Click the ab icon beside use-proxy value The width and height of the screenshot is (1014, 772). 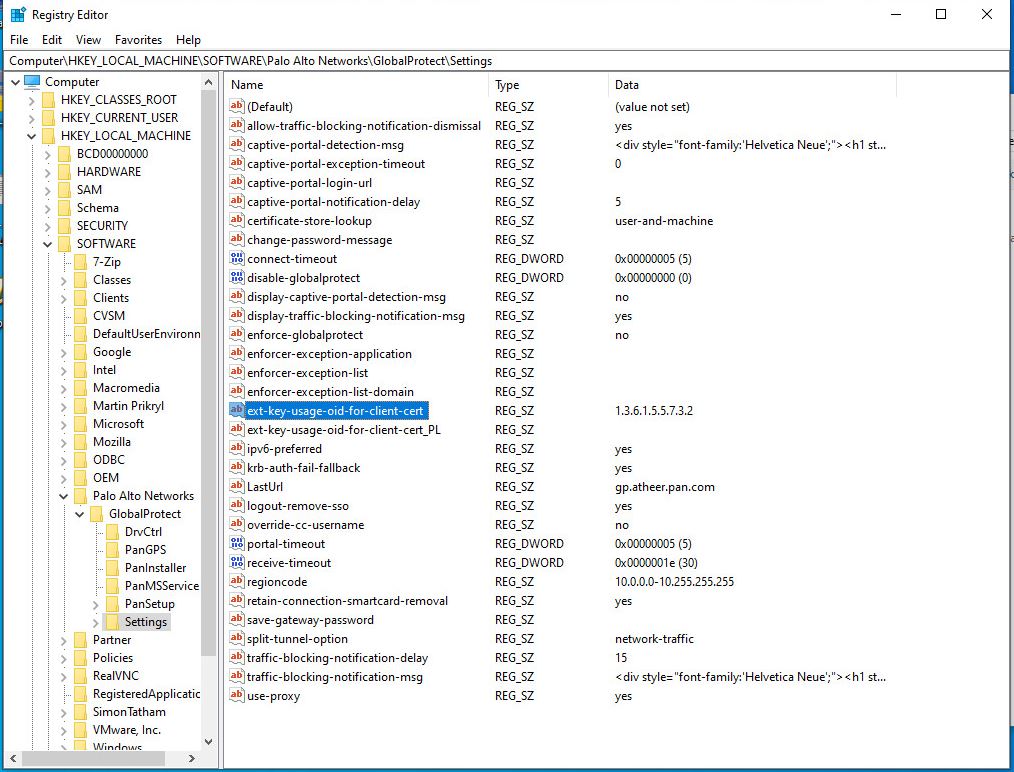(x=236, y=696)
